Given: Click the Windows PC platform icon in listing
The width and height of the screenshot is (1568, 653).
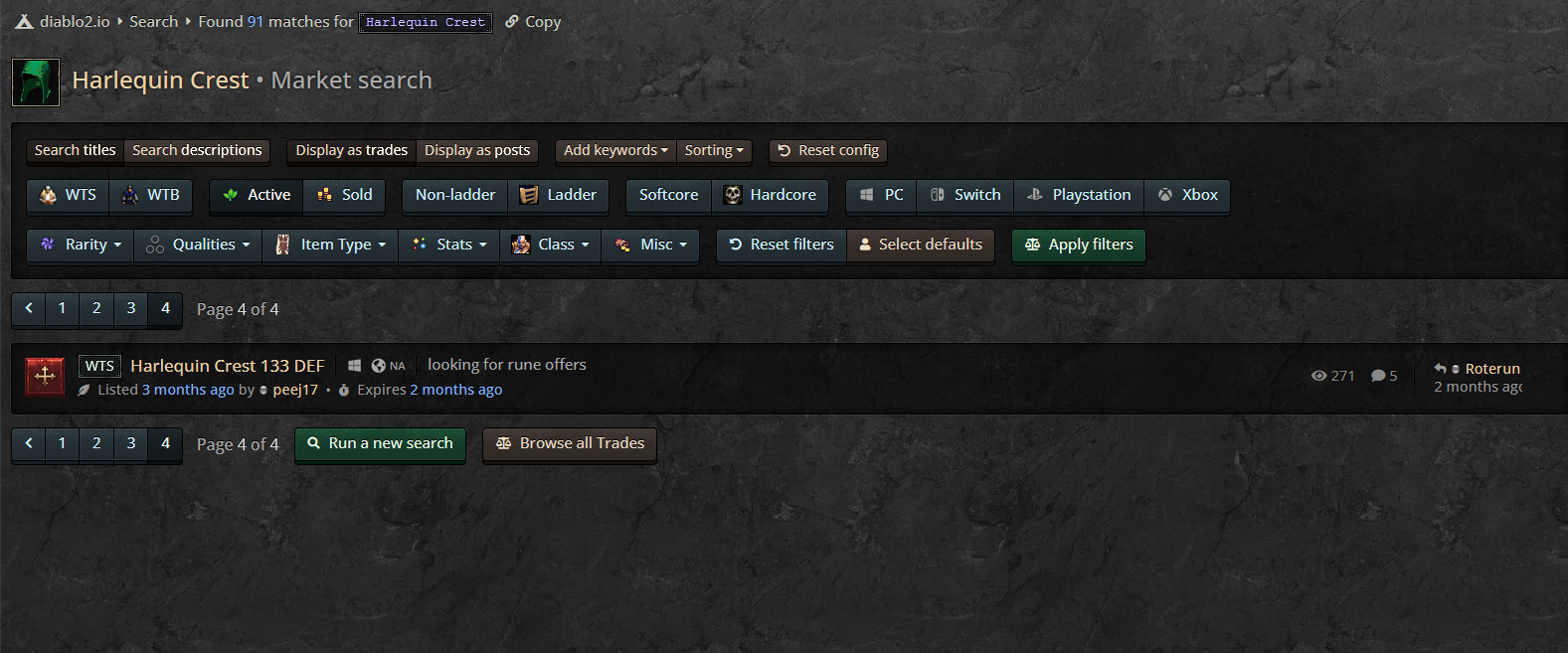Looking at the screenshot, I should click(x=354, y=366).
